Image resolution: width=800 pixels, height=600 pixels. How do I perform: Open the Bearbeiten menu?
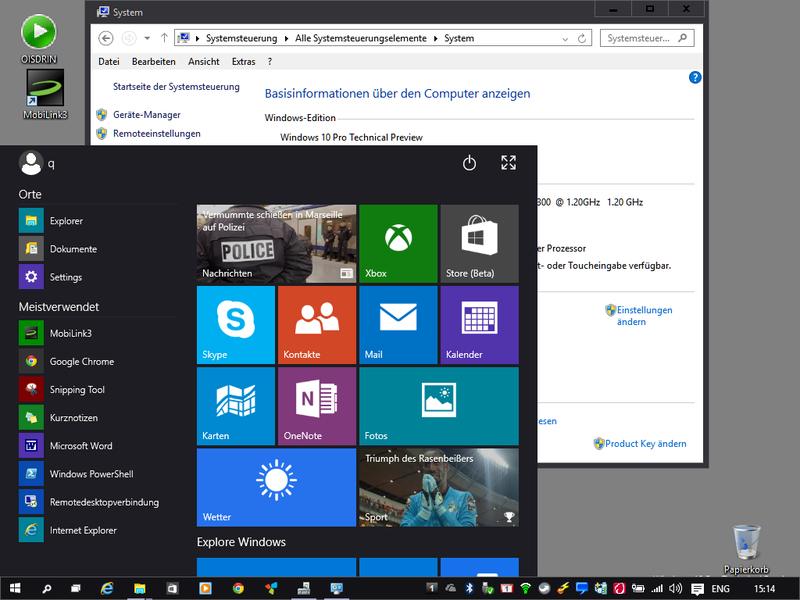(x=154, y=61)
